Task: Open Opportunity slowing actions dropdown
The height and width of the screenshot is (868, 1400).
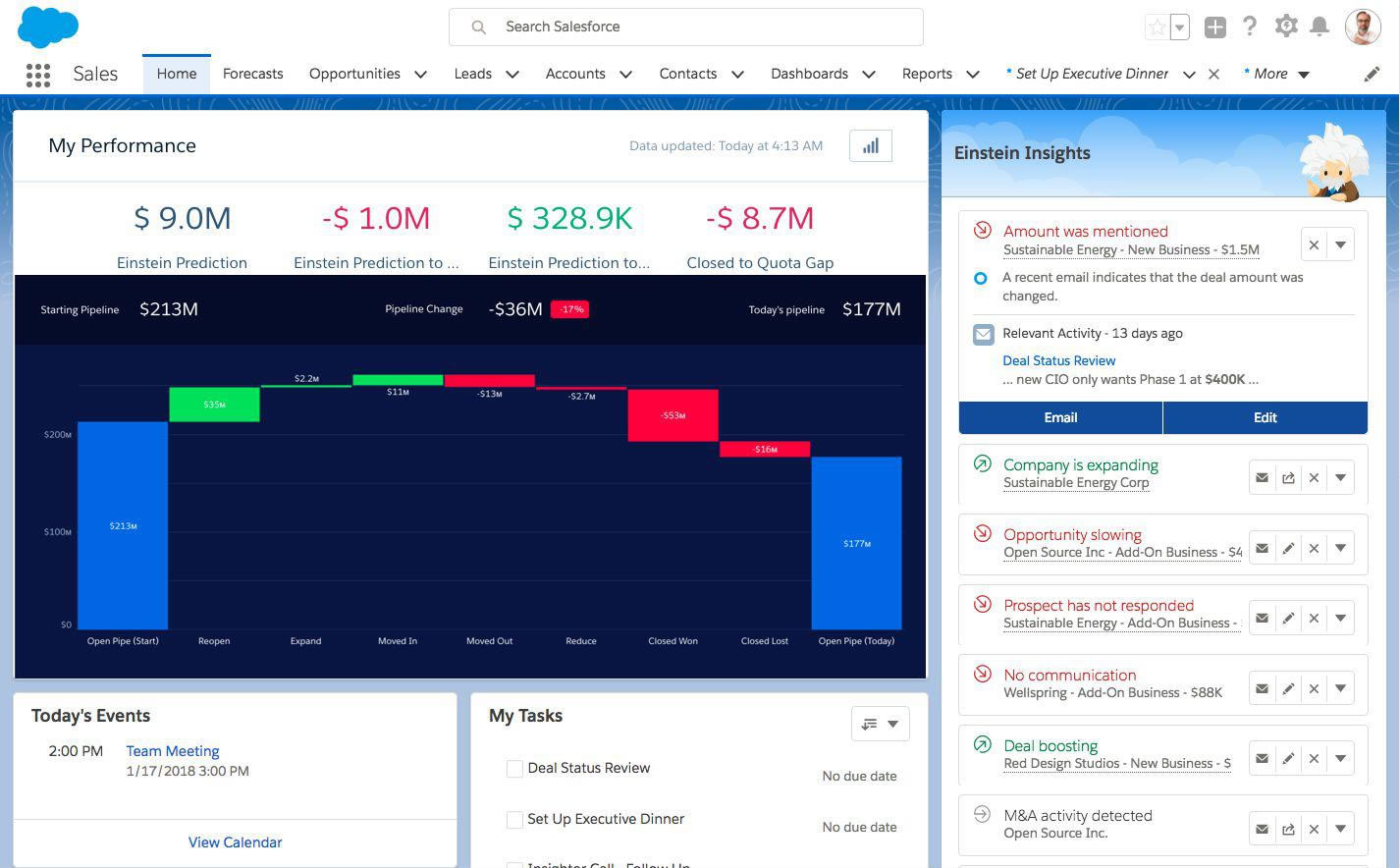Action: 1340,548
